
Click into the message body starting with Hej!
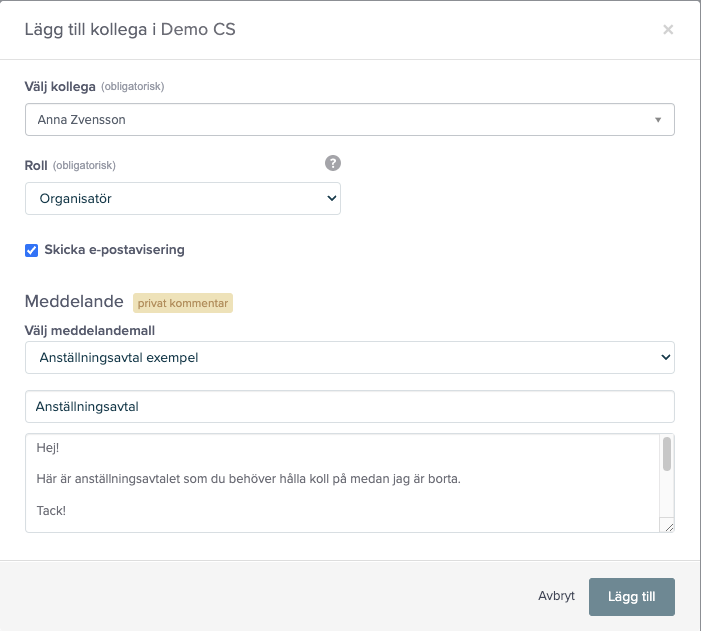click(x=340, y=480)
